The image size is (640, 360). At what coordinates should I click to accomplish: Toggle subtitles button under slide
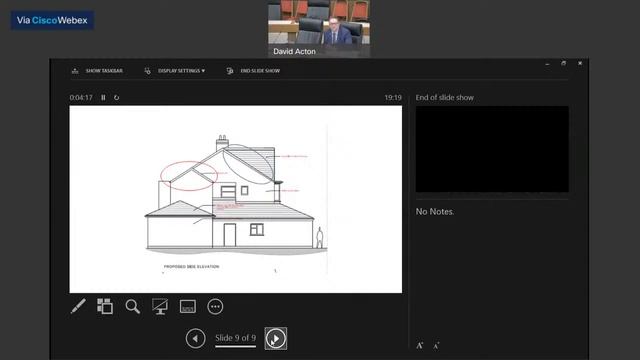[188, 307]
